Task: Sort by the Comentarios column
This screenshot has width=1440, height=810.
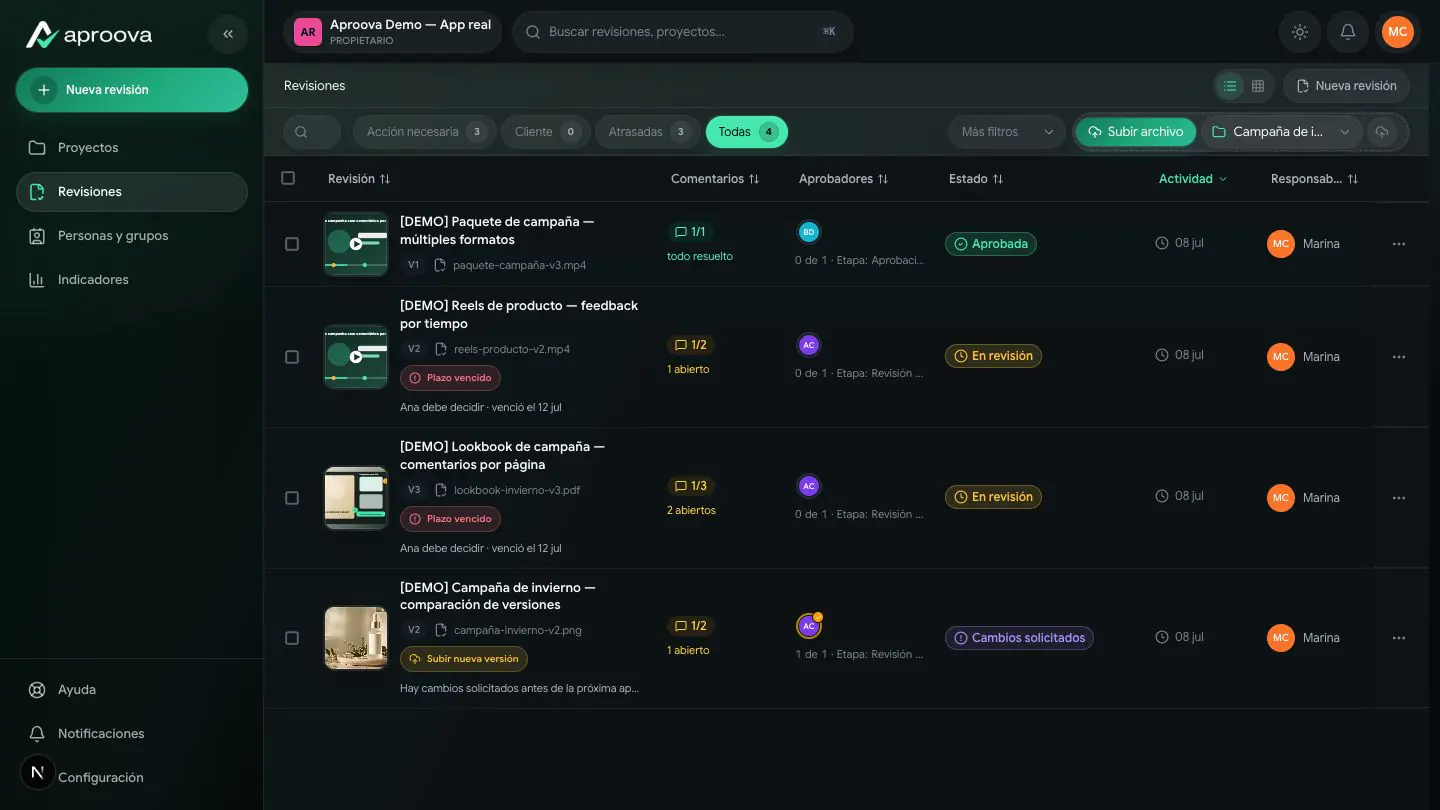Action: [x=715, y=179]
